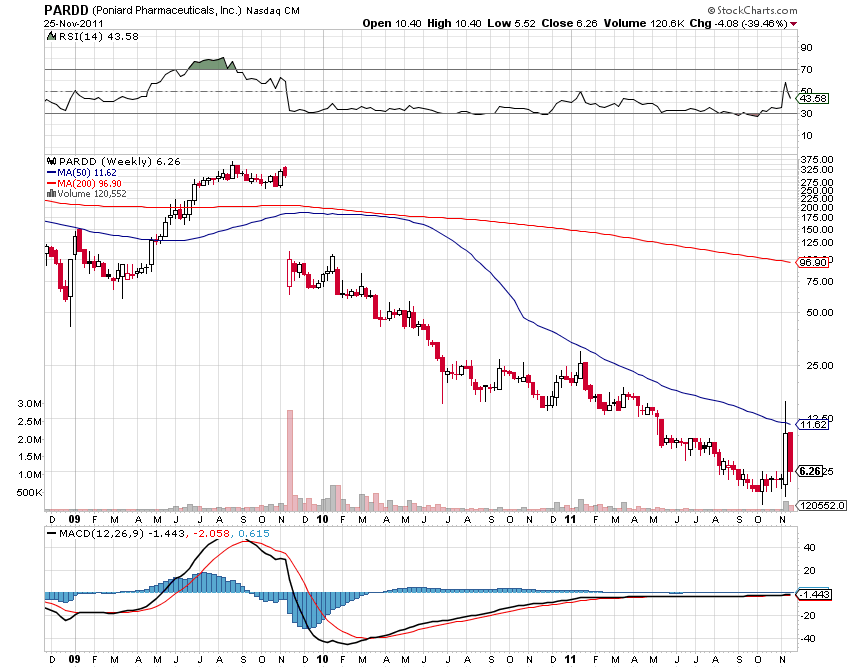Click the Poniard Pharmaceuticals, Inc. company name
This screenshot has width=850, height=668.
click(x=167, y=10)
